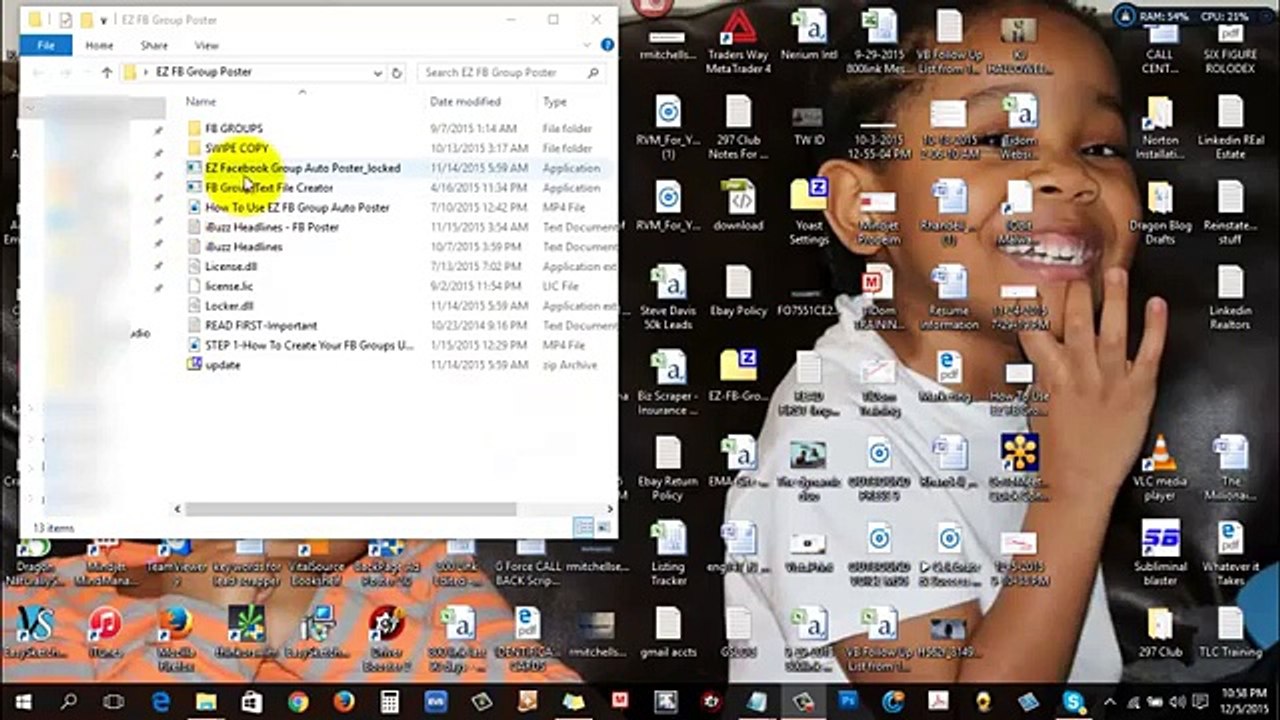Select Locker.dll file
Viewport: 1280px width, 720px height.
coord(229,306)
